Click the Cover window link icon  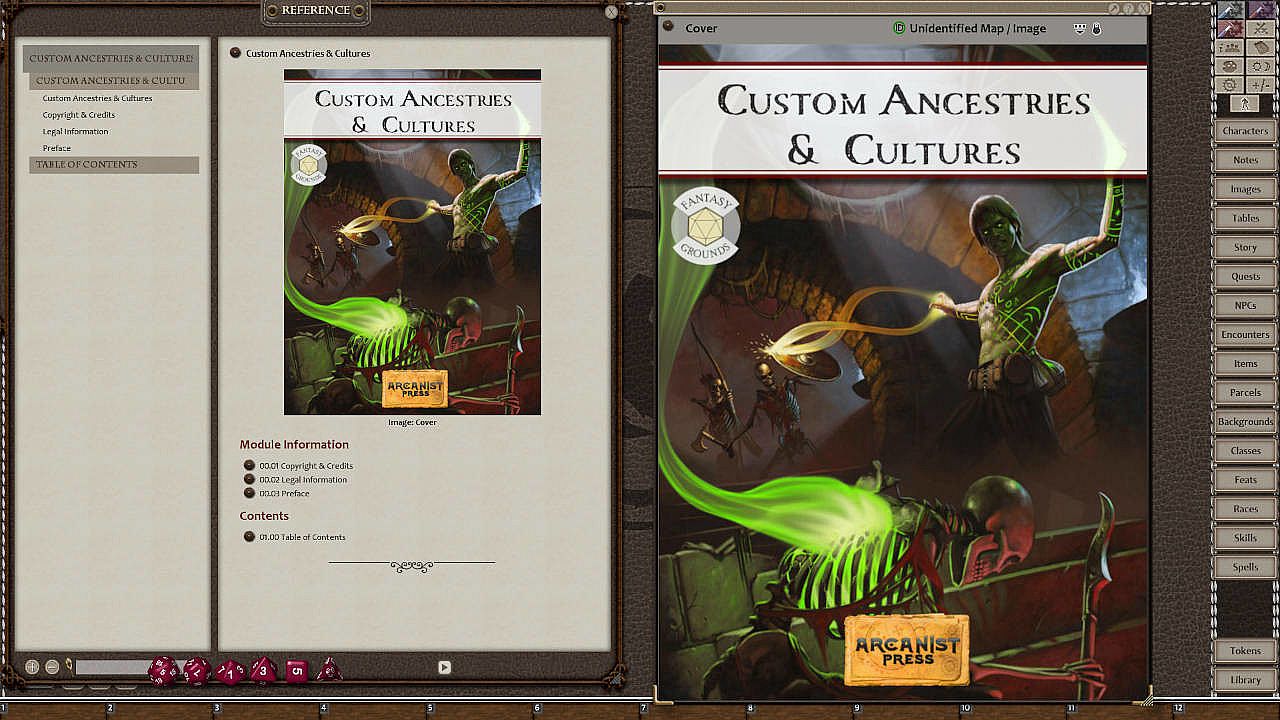click(668, 27)
